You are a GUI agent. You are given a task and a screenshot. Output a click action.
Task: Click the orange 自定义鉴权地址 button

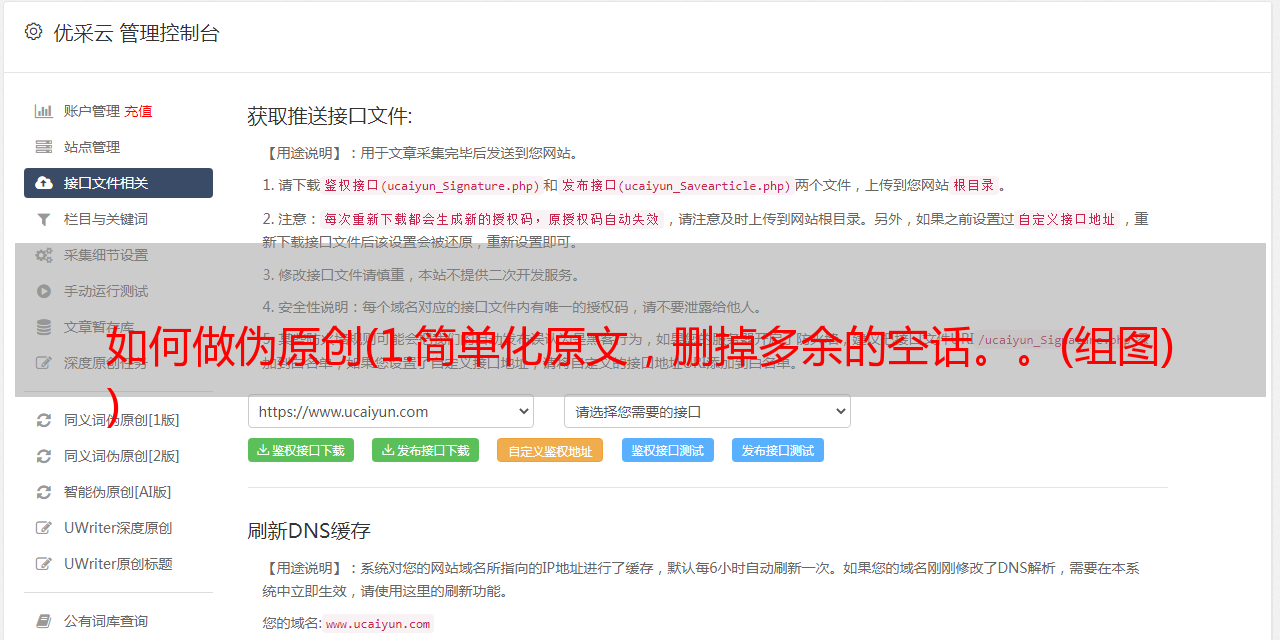coord(550,450)
